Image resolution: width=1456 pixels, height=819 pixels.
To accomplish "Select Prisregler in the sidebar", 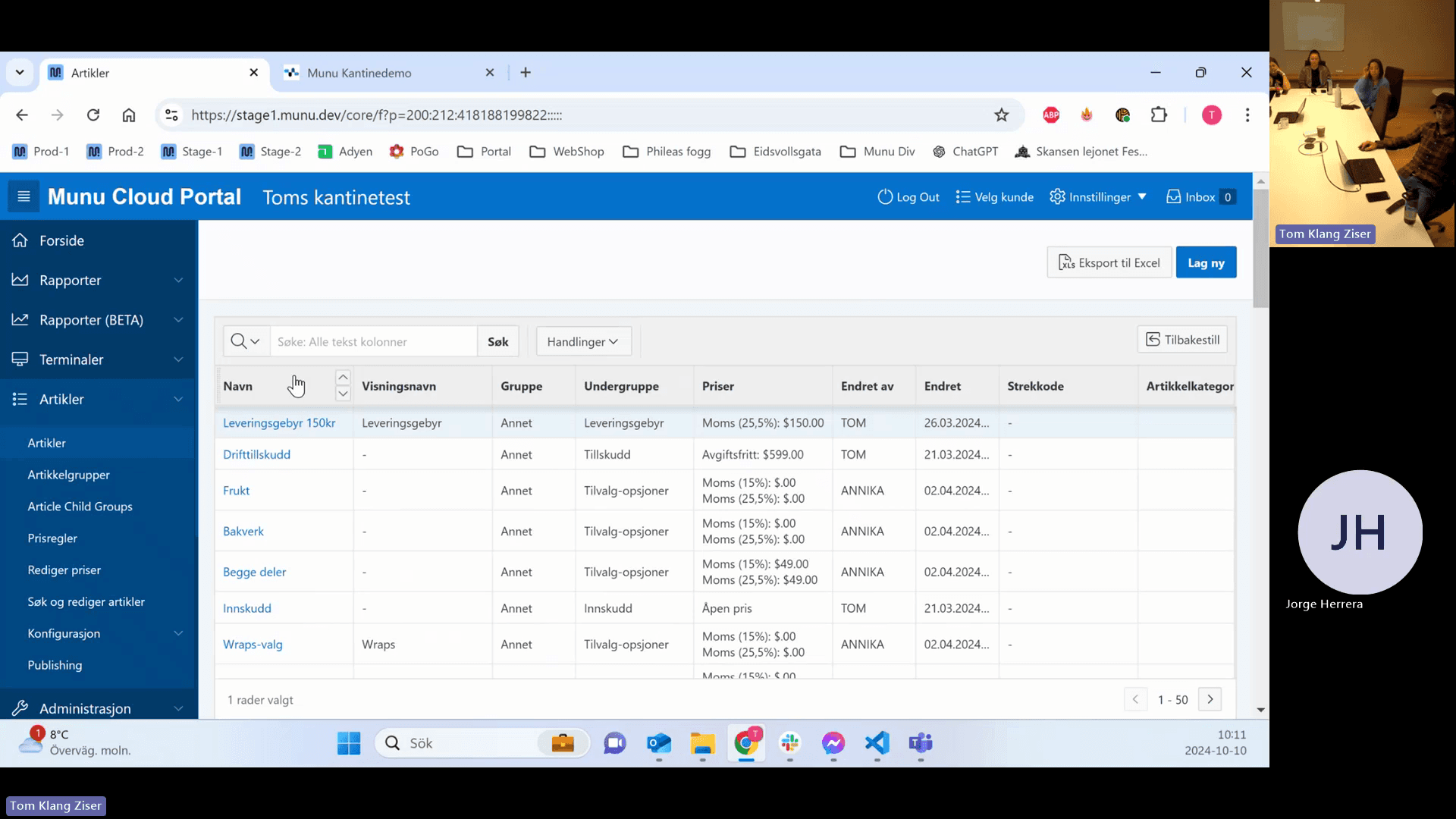I will pos(52,538).
